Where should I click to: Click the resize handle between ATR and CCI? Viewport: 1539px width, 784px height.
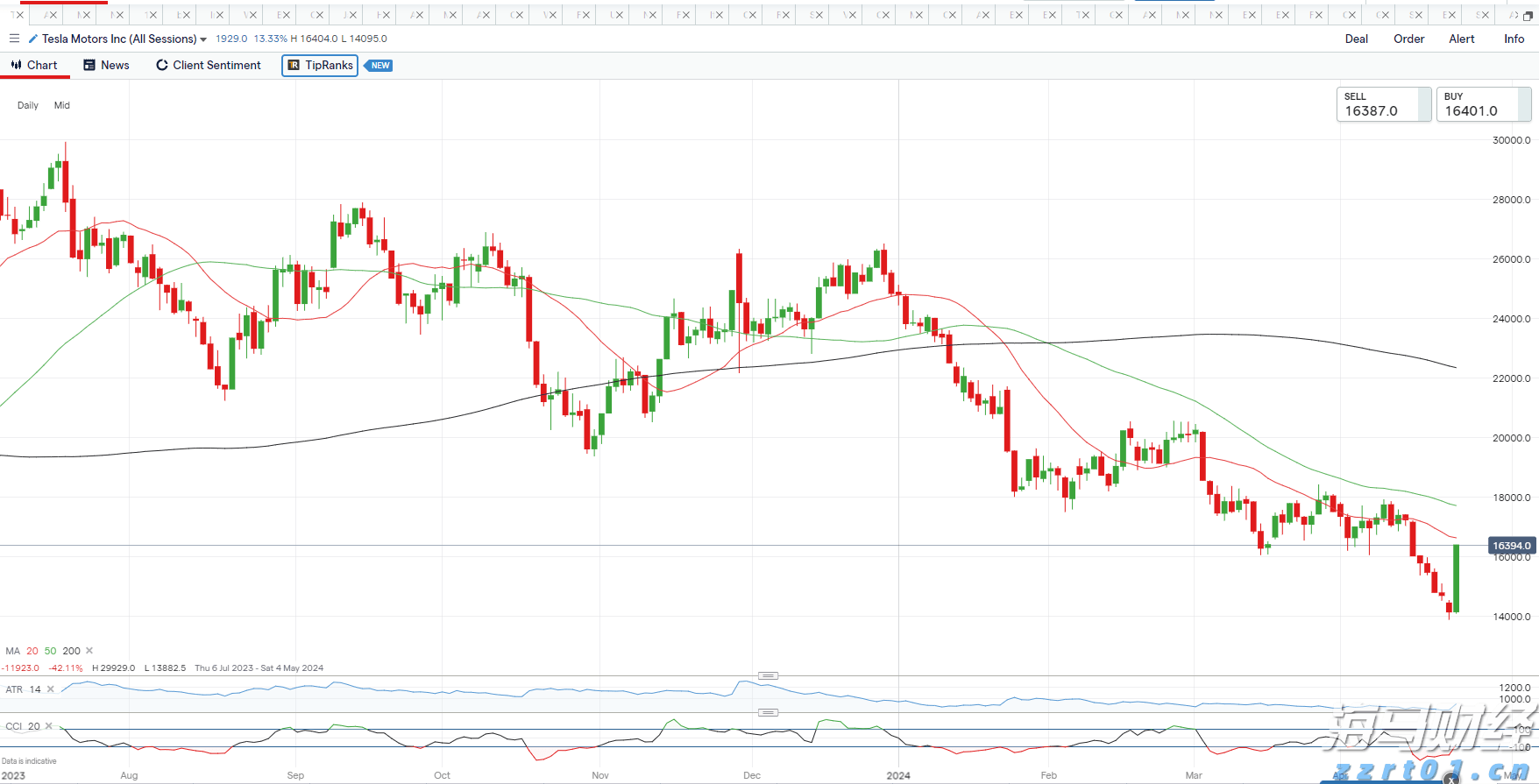click(x=768, y=712)
